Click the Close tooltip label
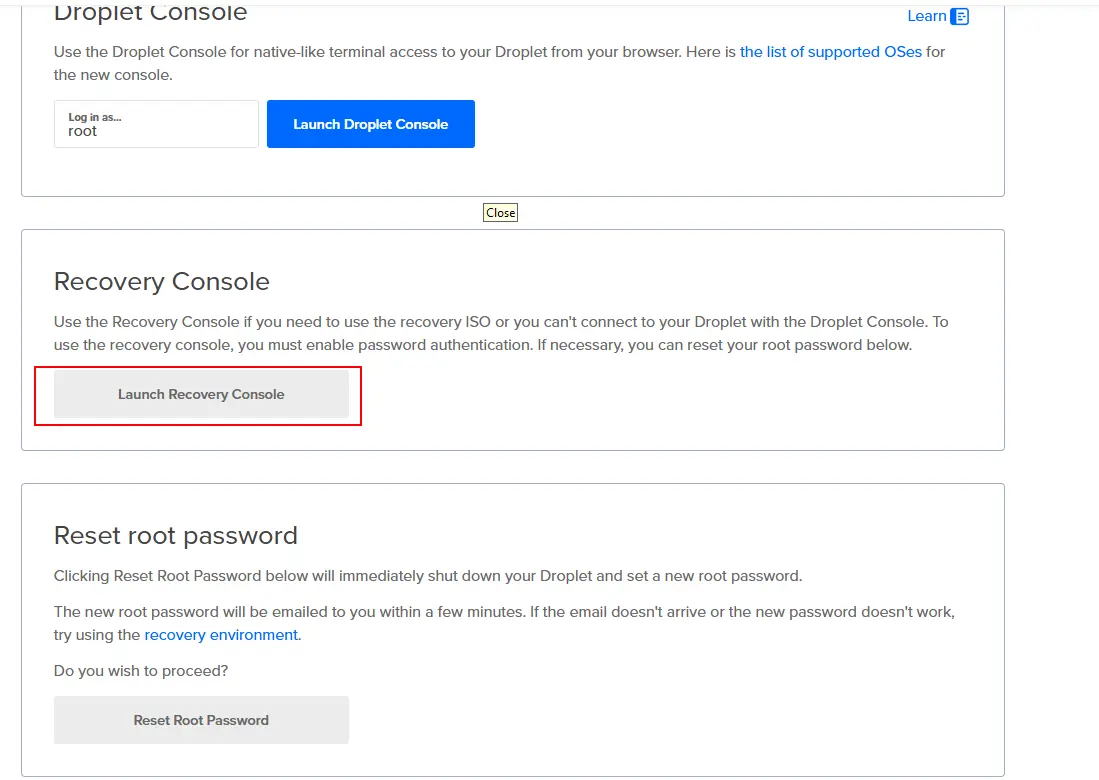The height and width of the screenshot is (780, 1099). point(500,212)
